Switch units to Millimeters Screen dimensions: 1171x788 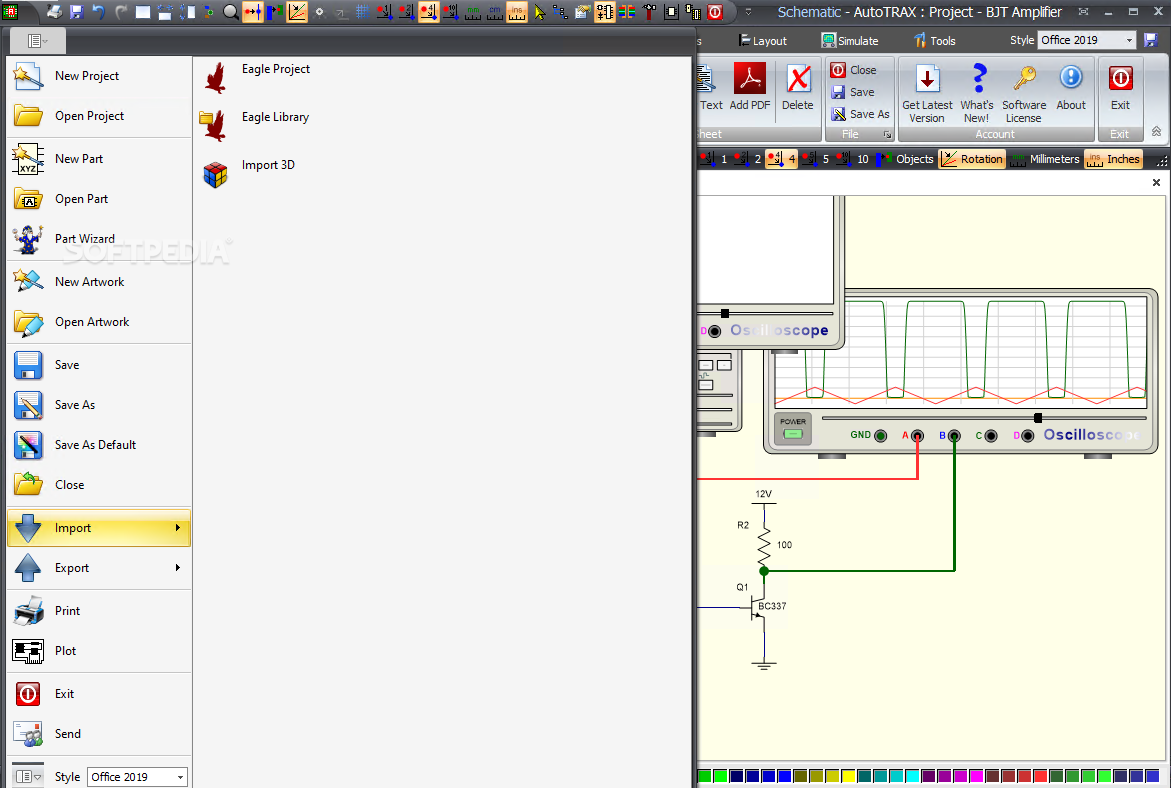click(1045, 159)
